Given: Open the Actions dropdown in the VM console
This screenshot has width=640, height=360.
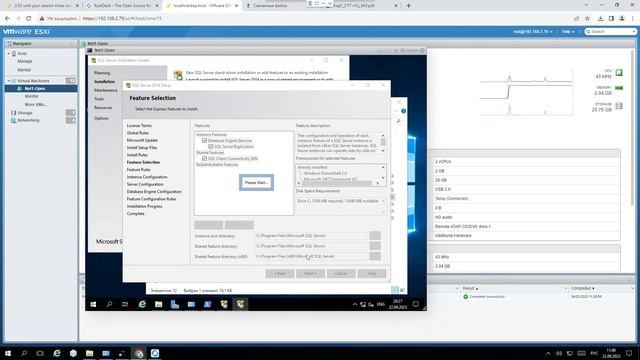Looking at the screenshot, I should click(x=411, y=50).
